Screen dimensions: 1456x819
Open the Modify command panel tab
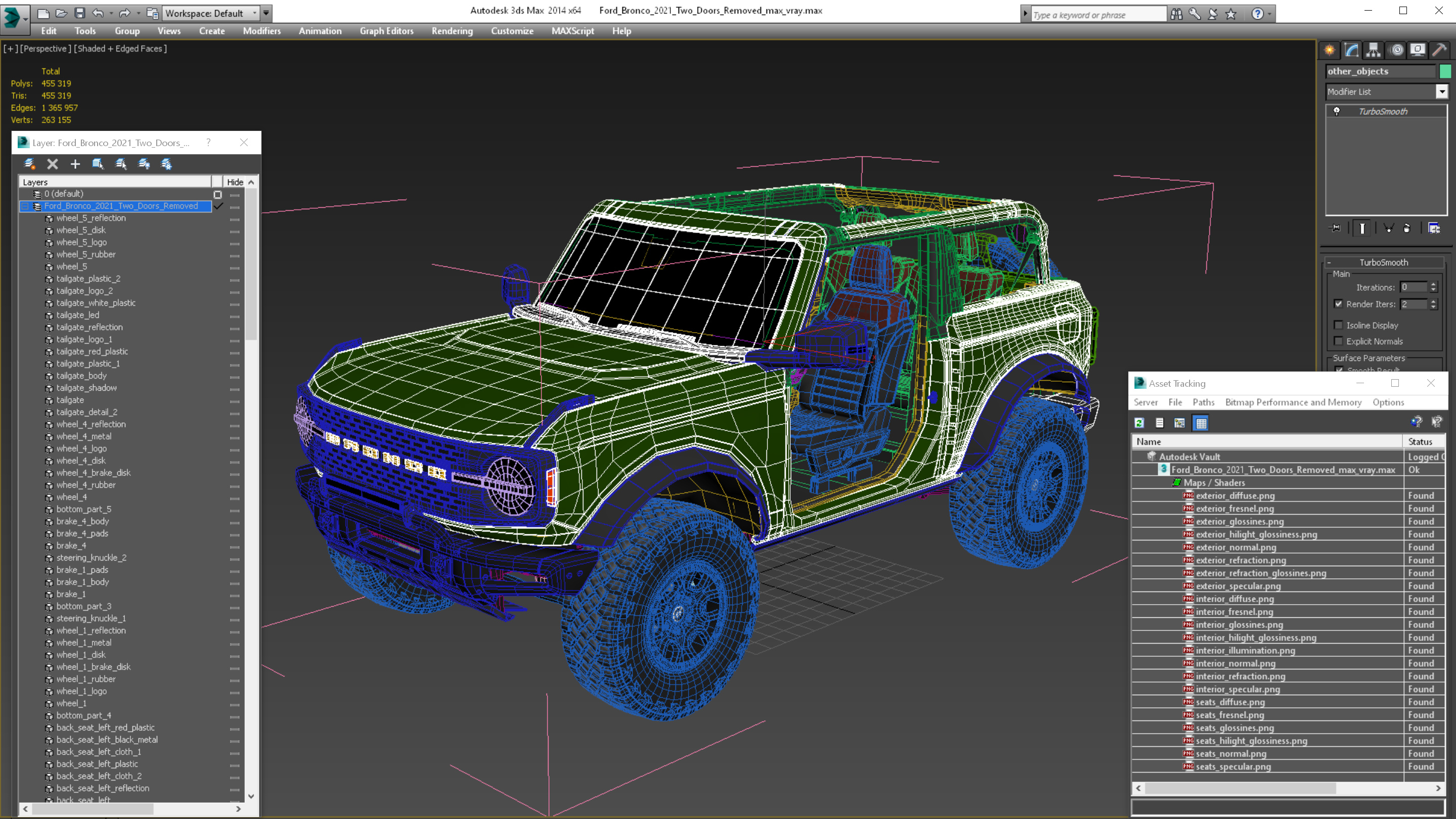[x=1351, y=51]
